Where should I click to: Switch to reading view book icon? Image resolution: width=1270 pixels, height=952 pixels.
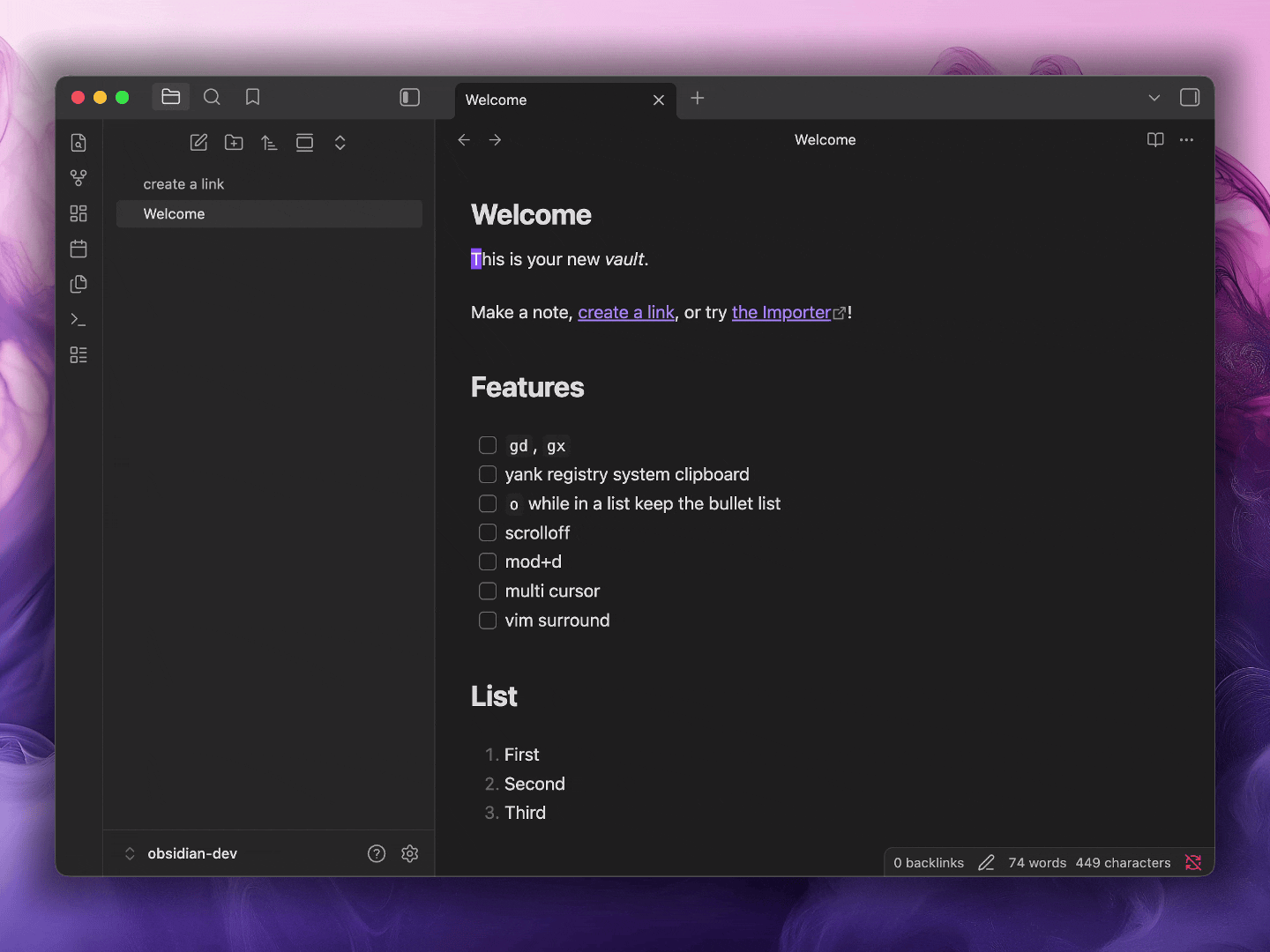coord(1155,140)
